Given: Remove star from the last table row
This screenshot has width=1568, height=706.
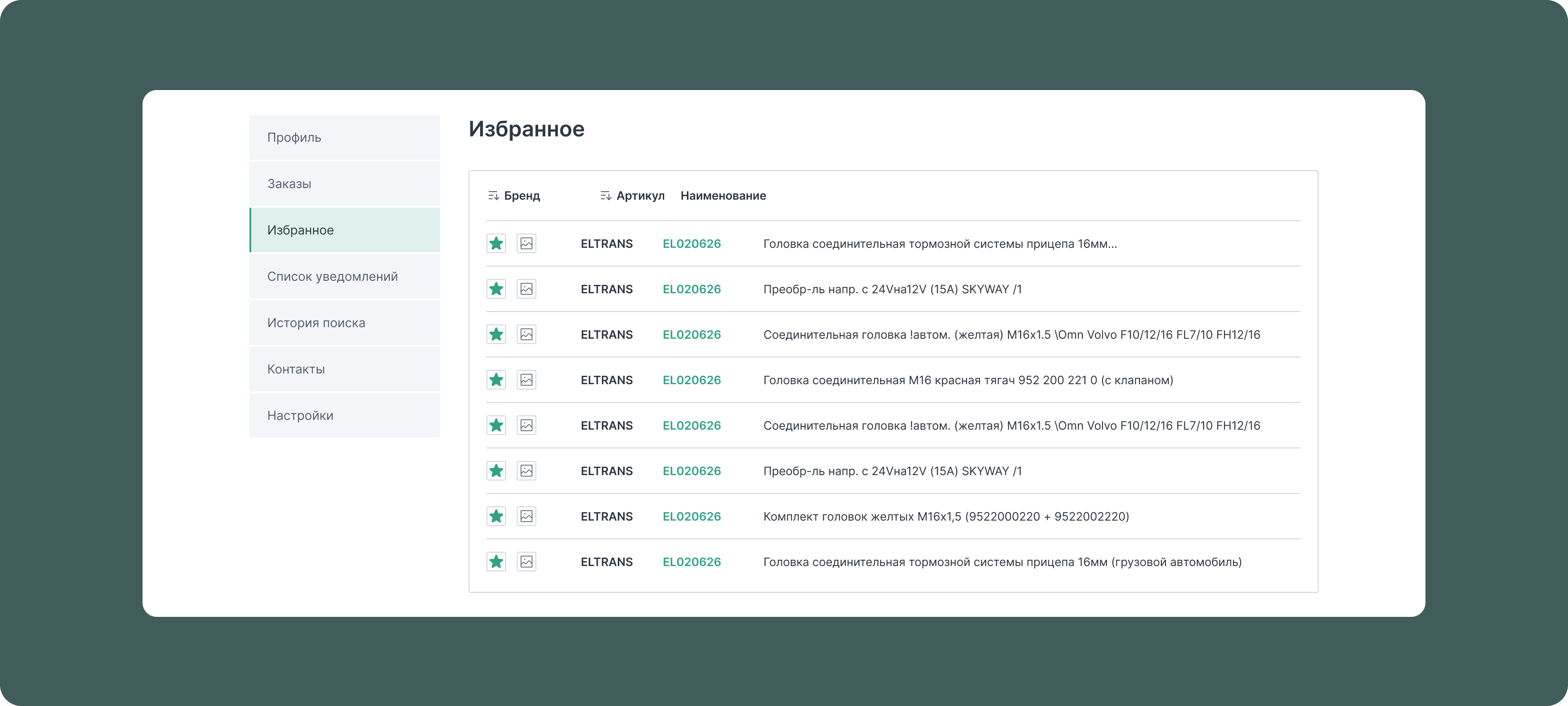Looking at the screenshot, I should pos(496,562).
